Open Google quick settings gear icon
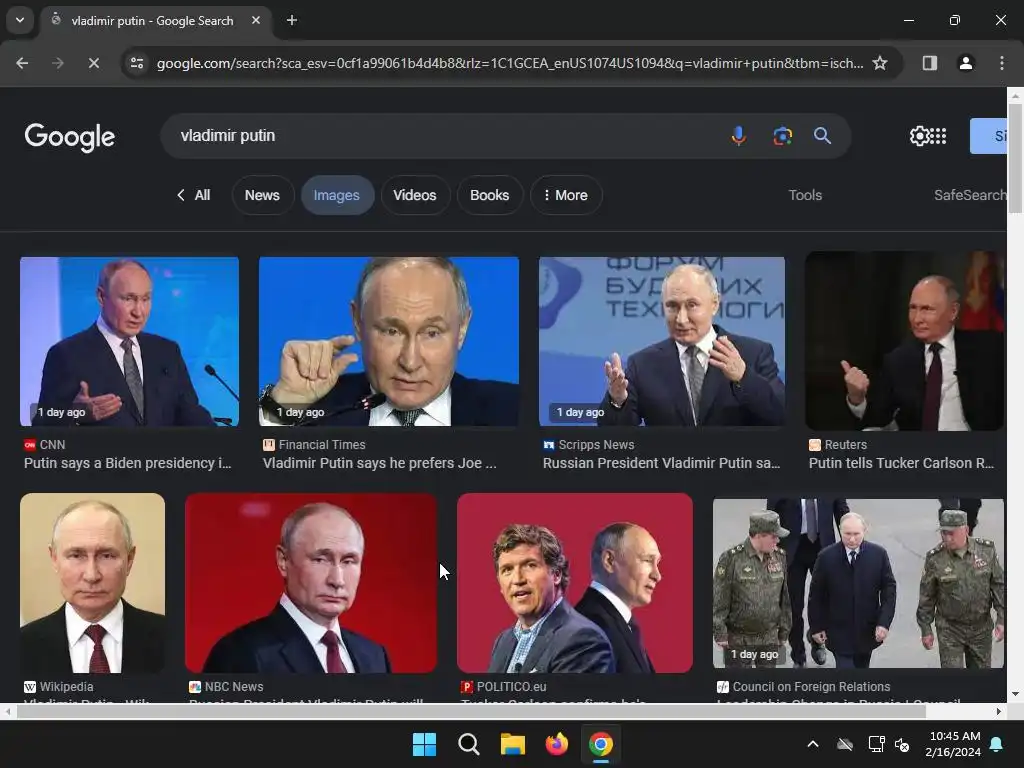This screenshot has width=1024, height=768. 920,136
